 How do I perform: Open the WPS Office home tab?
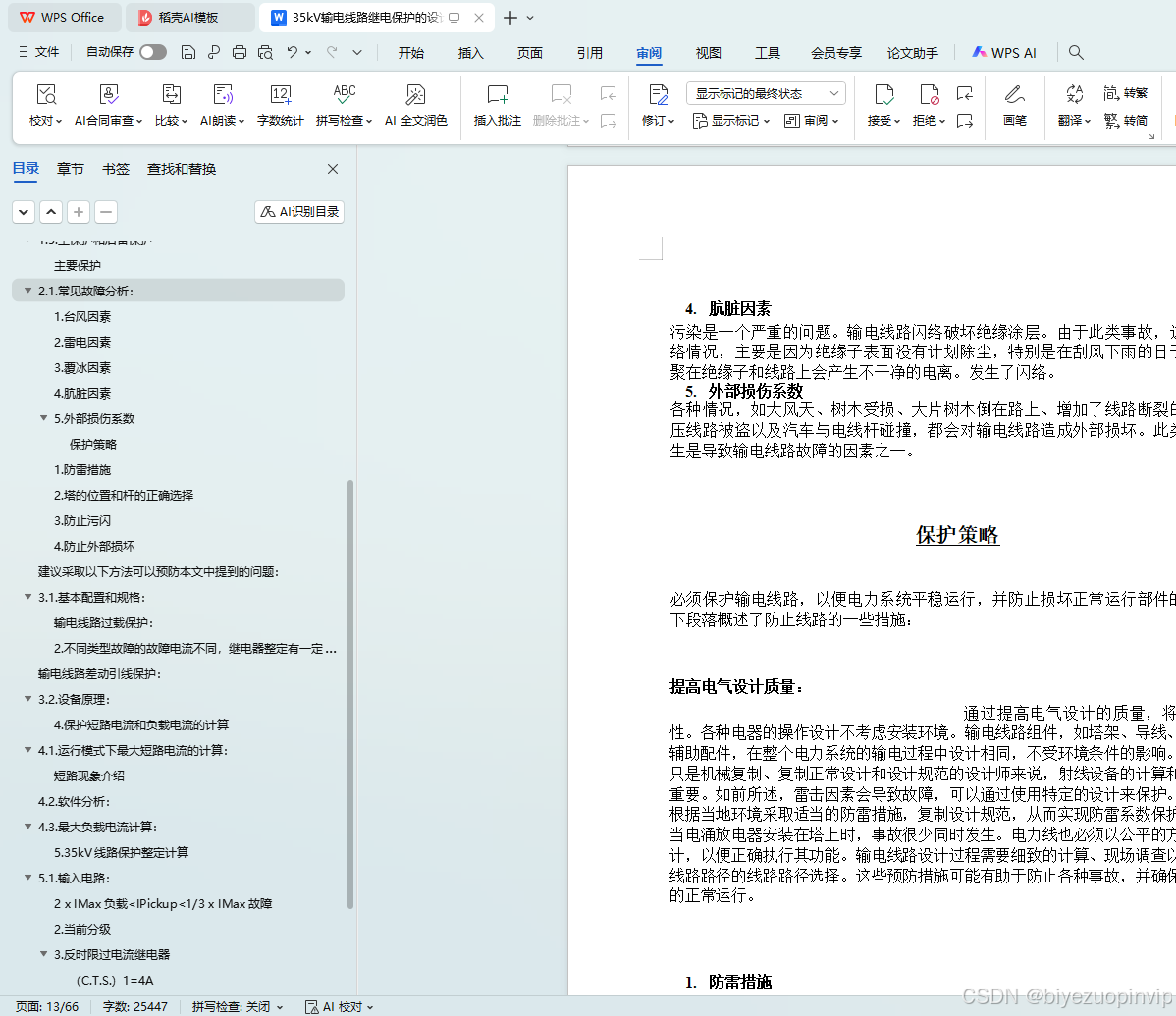63,18
